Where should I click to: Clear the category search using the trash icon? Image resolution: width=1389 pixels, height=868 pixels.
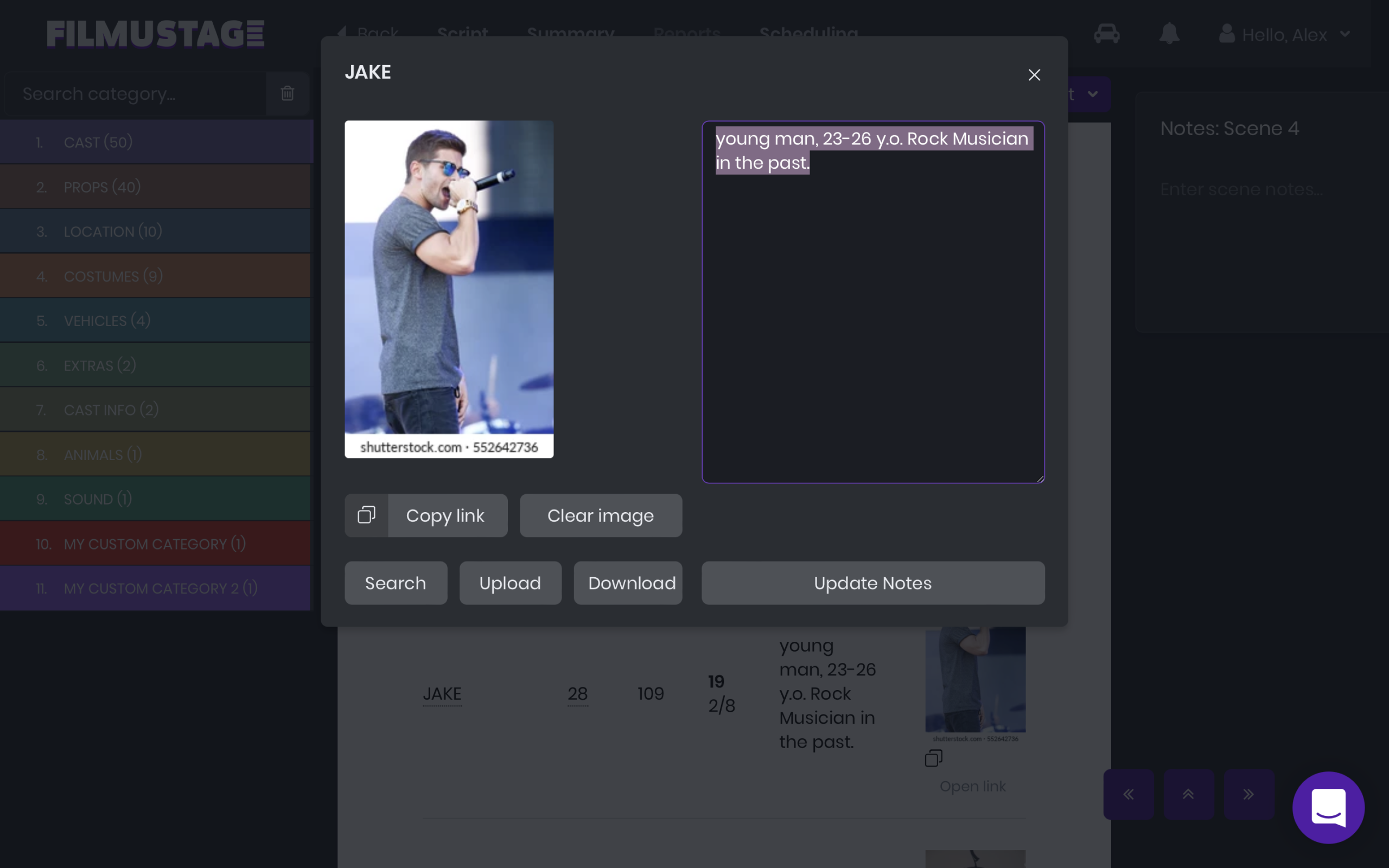pos(288,93)
